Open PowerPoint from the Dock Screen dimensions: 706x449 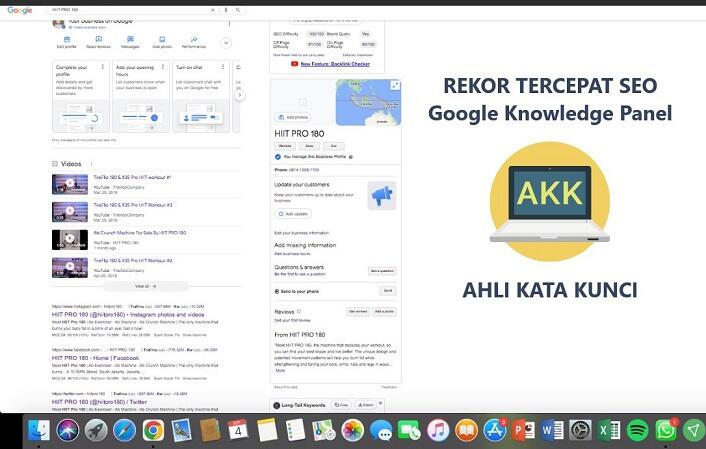[x=523, y=431]
